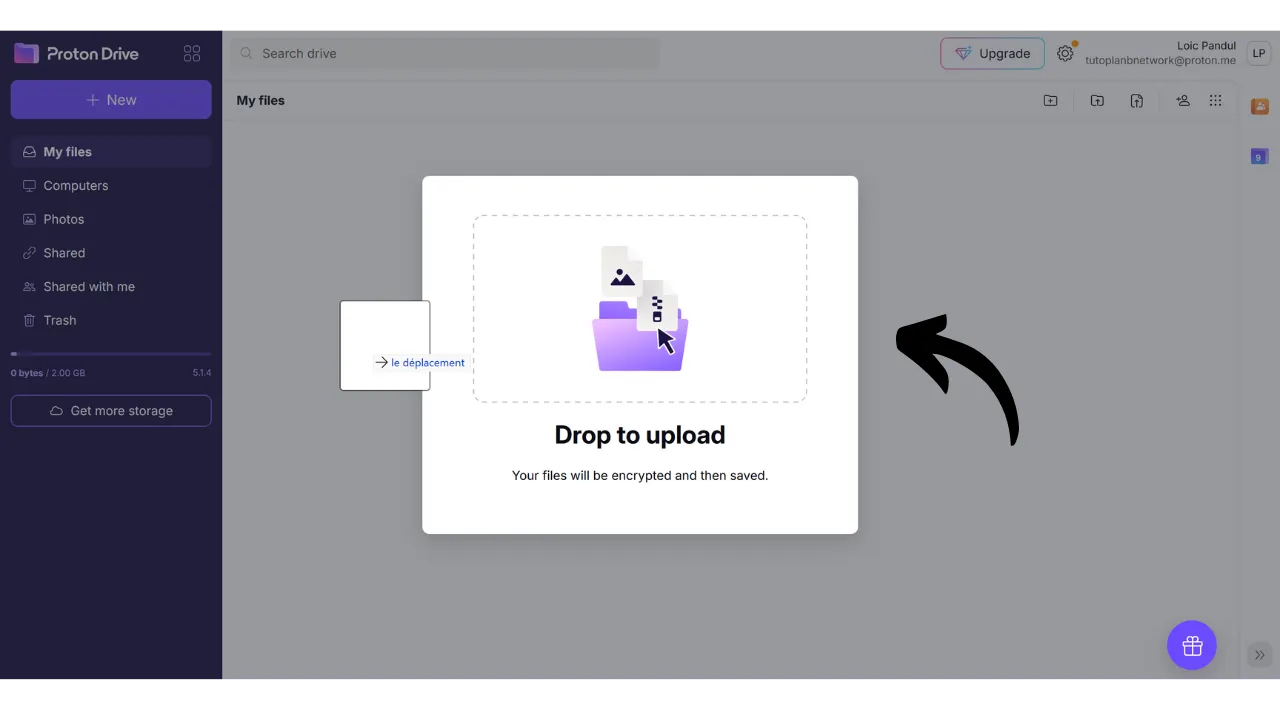1280x710 pixels.
Task: Open the Trash folder
Action: click(x=111, y=320)
